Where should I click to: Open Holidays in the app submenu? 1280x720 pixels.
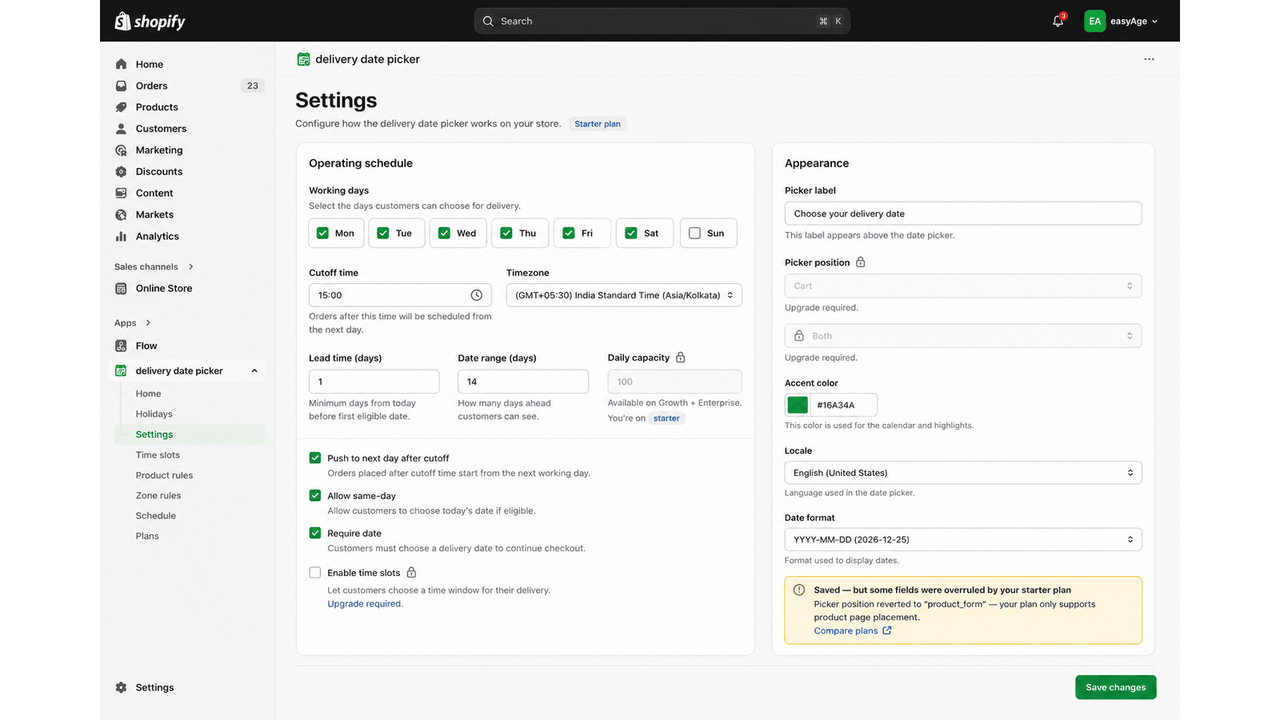coord(154,414)
